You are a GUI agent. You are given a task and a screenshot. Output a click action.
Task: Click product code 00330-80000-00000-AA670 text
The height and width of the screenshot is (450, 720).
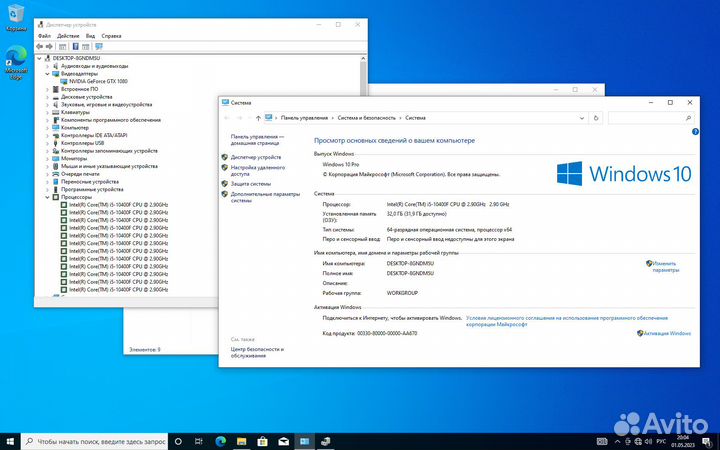(387, 333)
